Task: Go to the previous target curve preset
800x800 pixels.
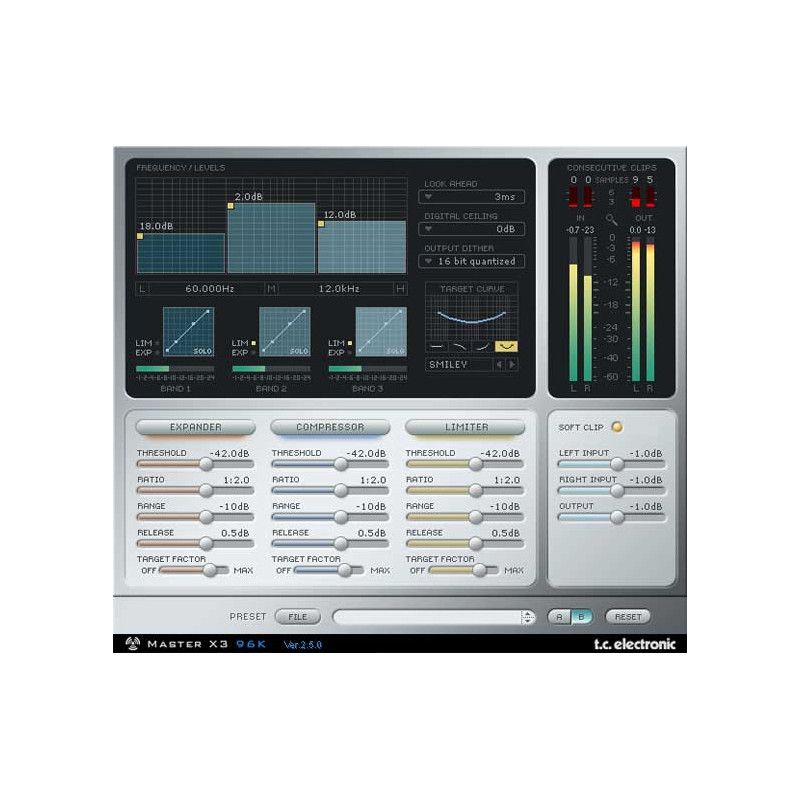Action: tap(500, 365)
